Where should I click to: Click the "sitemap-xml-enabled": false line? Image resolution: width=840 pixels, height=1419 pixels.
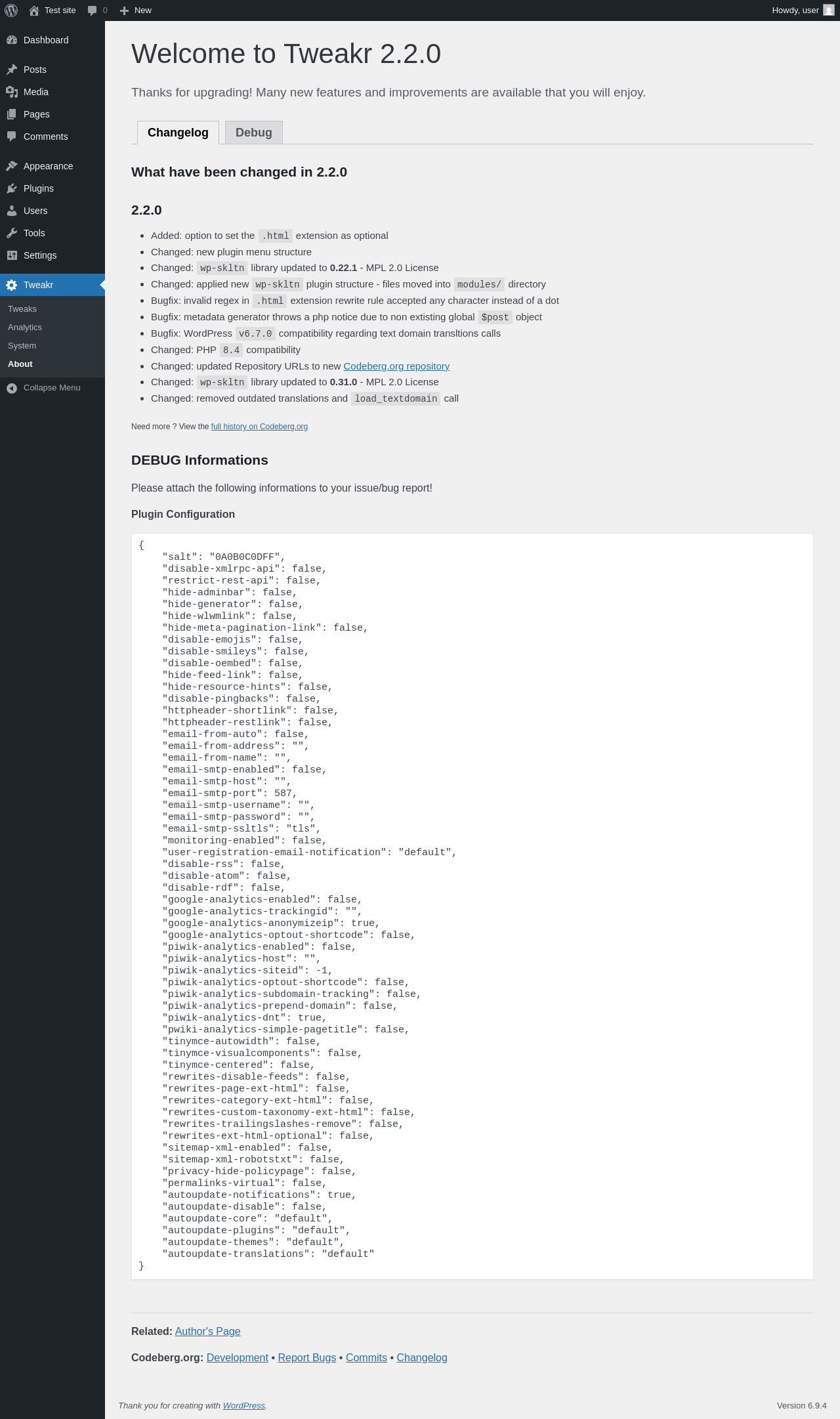(x=247, y=1148)
